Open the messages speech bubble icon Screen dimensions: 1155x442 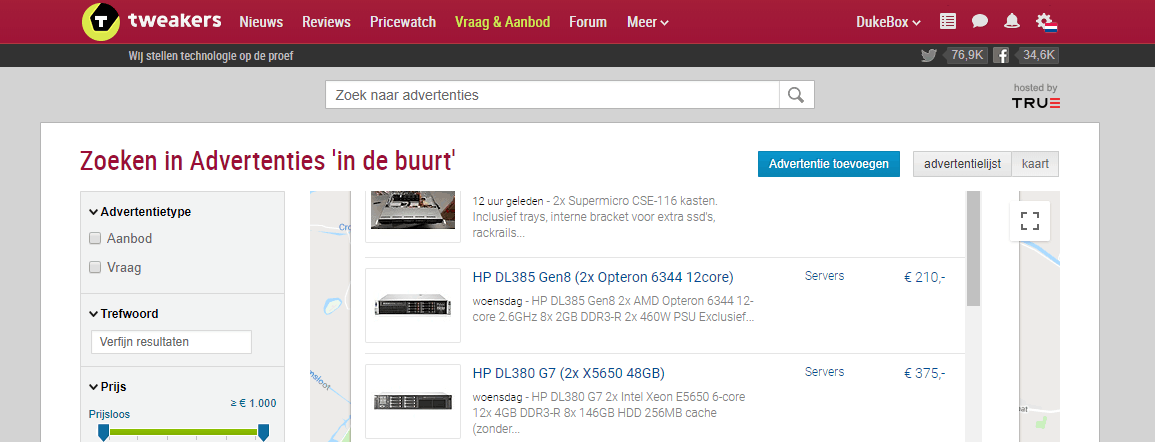tap(980, 21)
